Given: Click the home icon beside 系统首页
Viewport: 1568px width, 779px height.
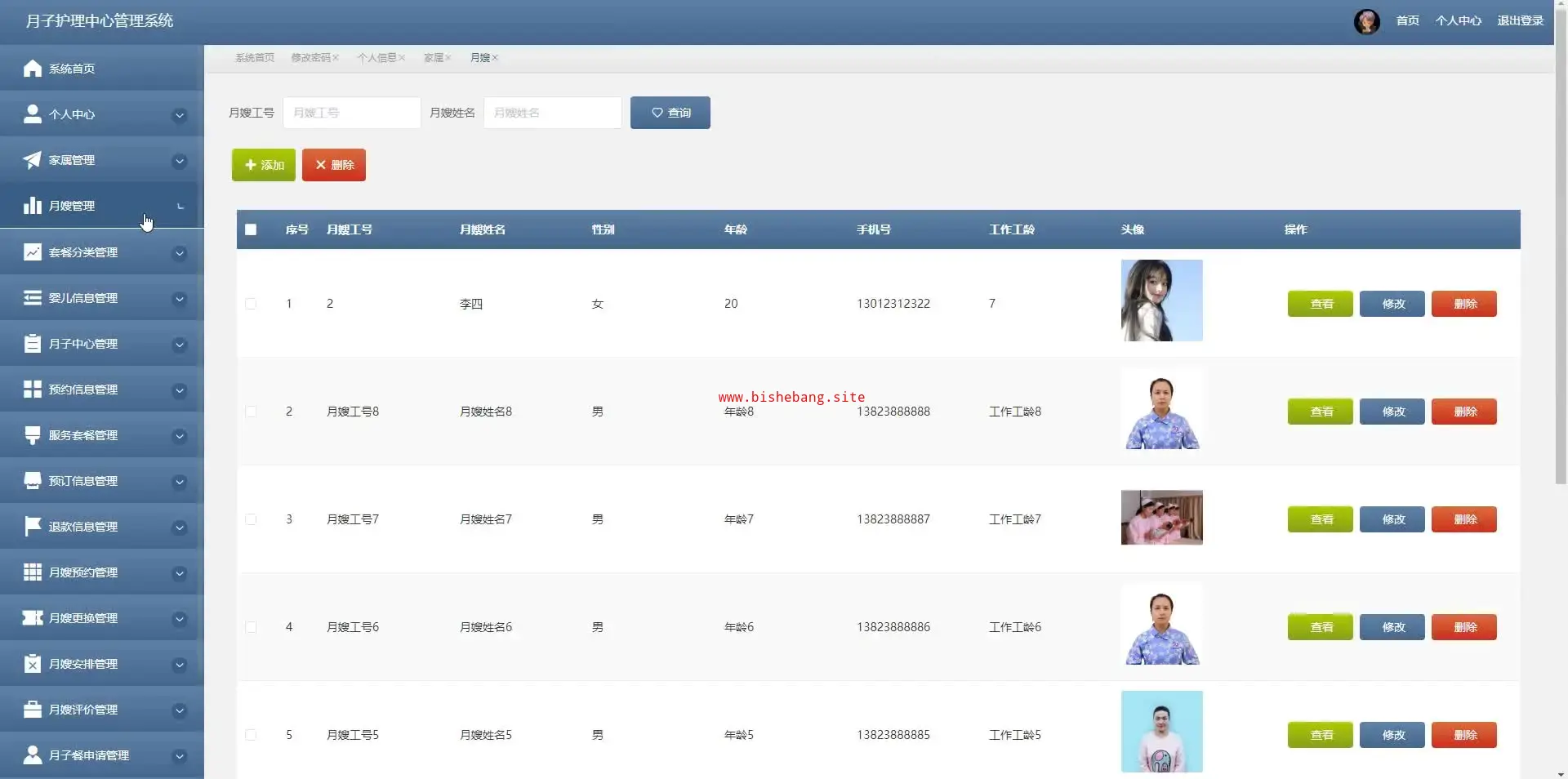Looking at the screenshot, I should pyautogui.click(x=33, y=69).
